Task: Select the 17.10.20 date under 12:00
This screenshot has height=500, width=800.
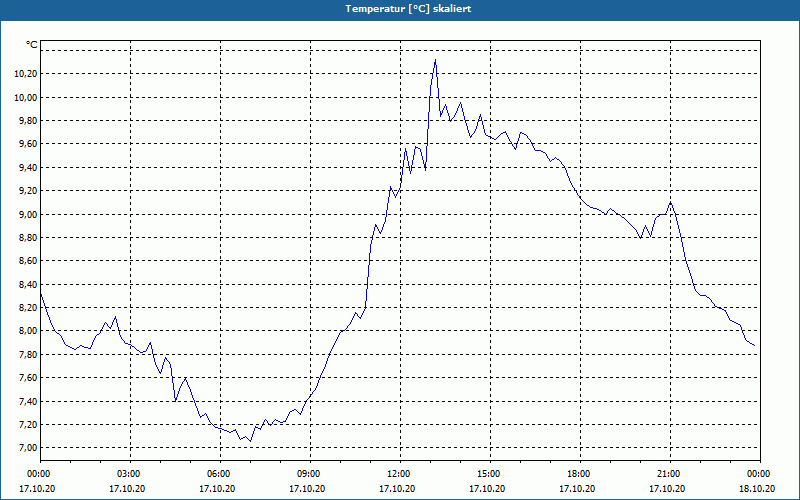Action: pos(397,488)
